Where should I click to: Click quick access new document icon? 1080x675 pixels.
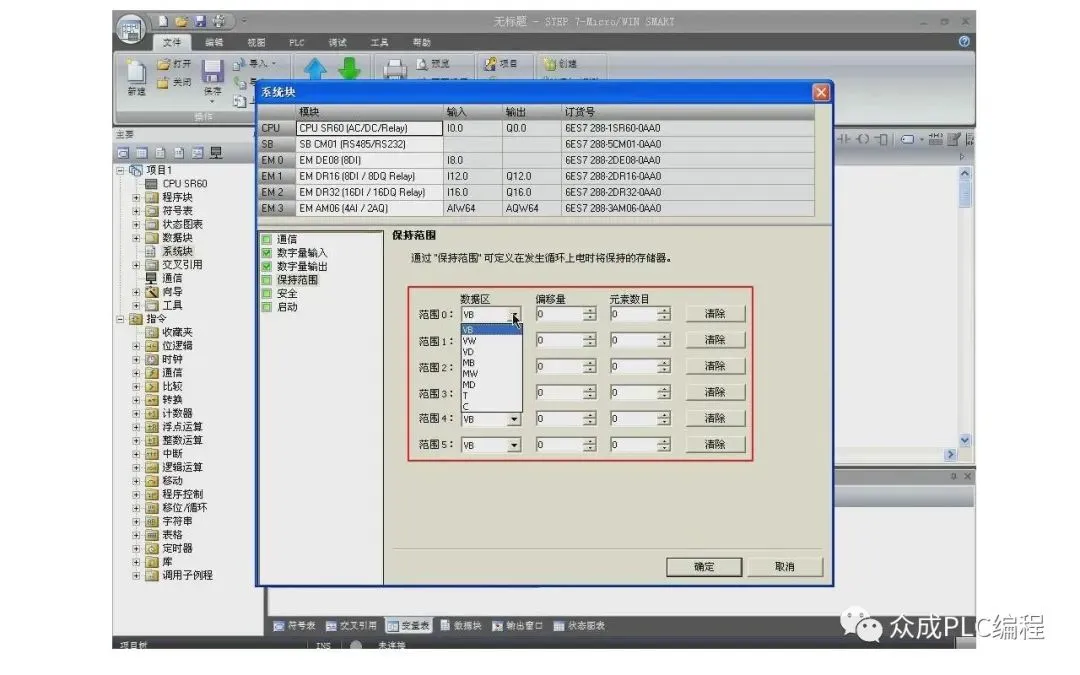(163, 21)
